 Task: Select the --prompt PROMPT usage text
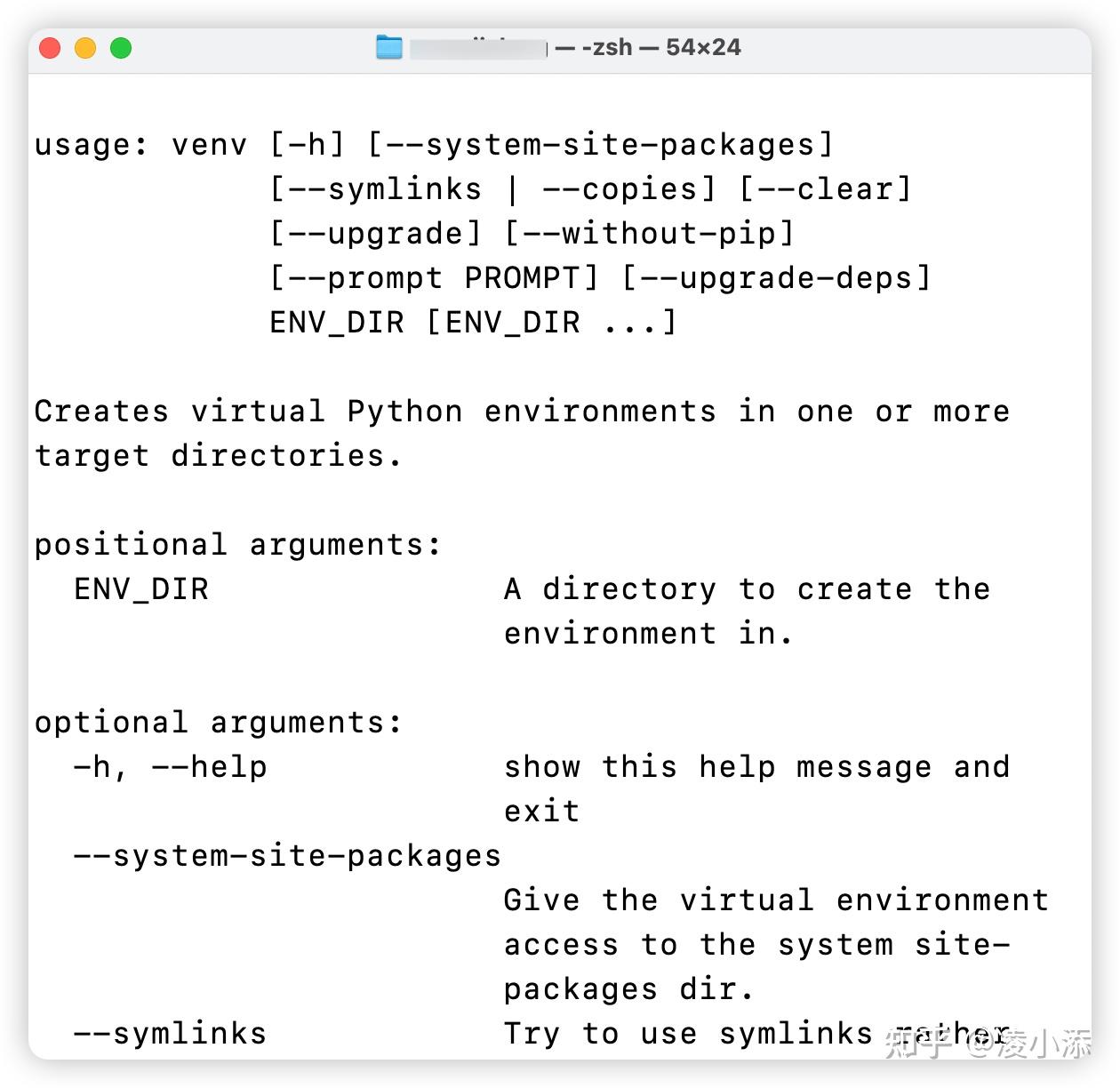434,277
